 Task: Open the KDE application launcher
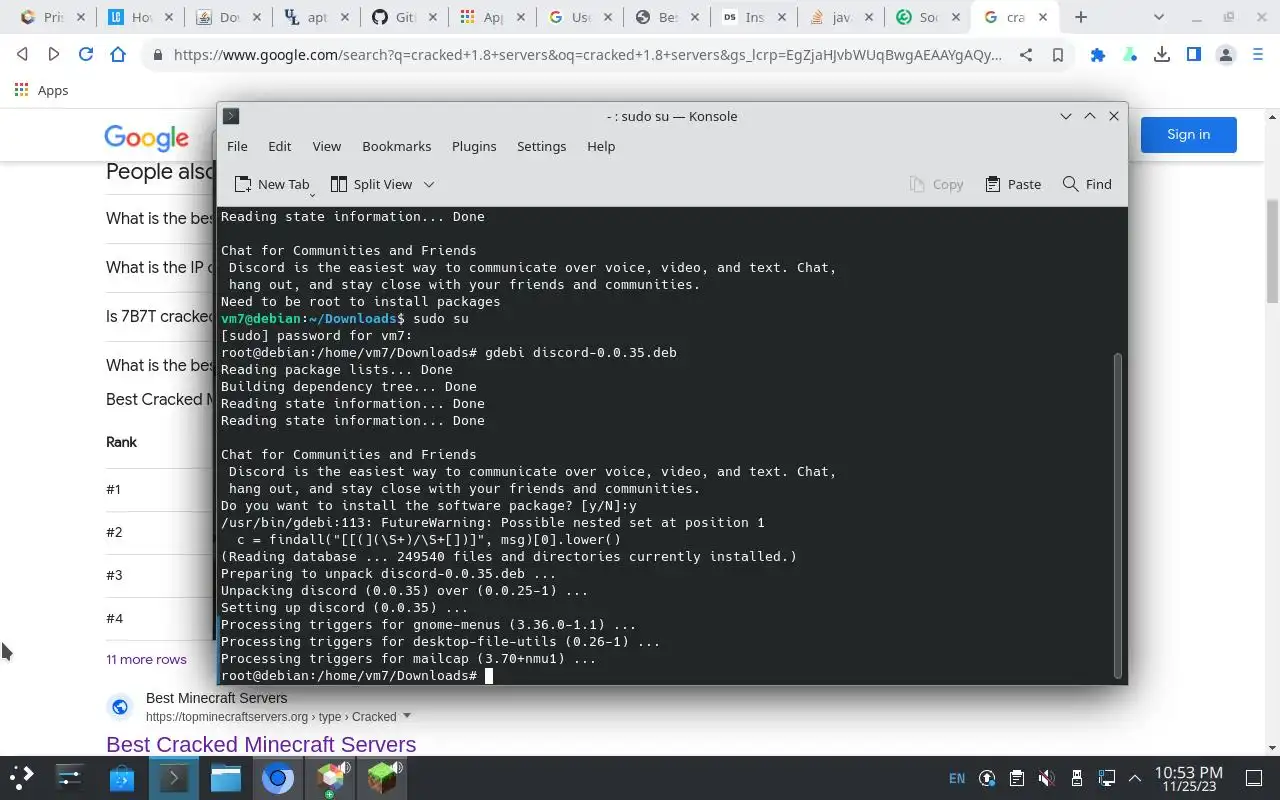click(x=22, y=777)
